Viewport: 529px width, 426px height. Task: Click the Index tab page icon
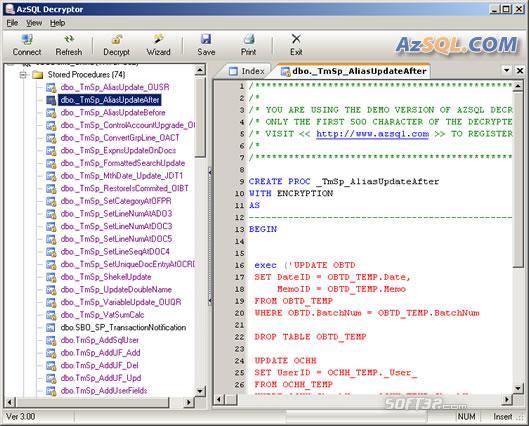pos(233,71)
